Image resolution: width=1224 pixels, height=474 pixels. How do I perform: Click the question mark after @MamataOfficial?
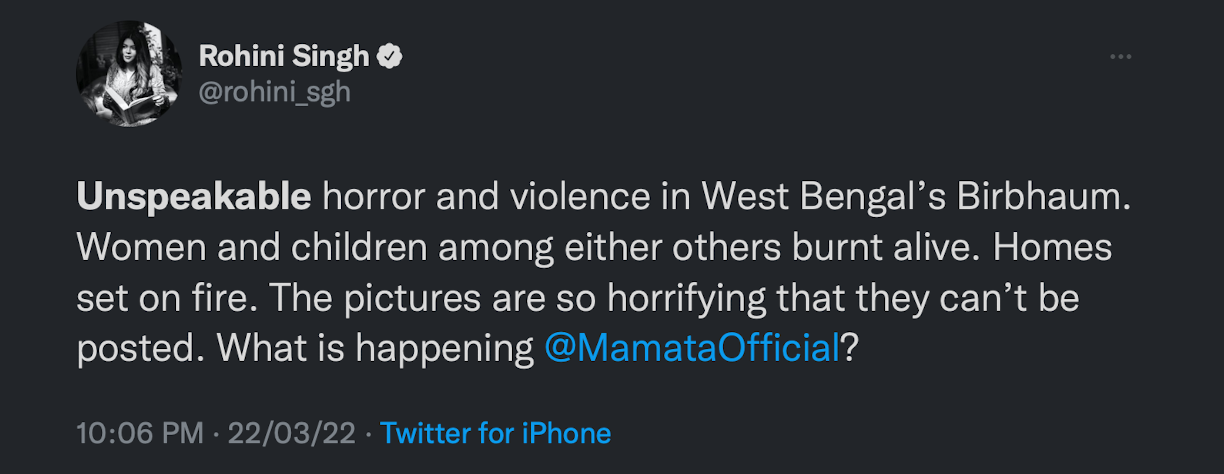[850, 347]
